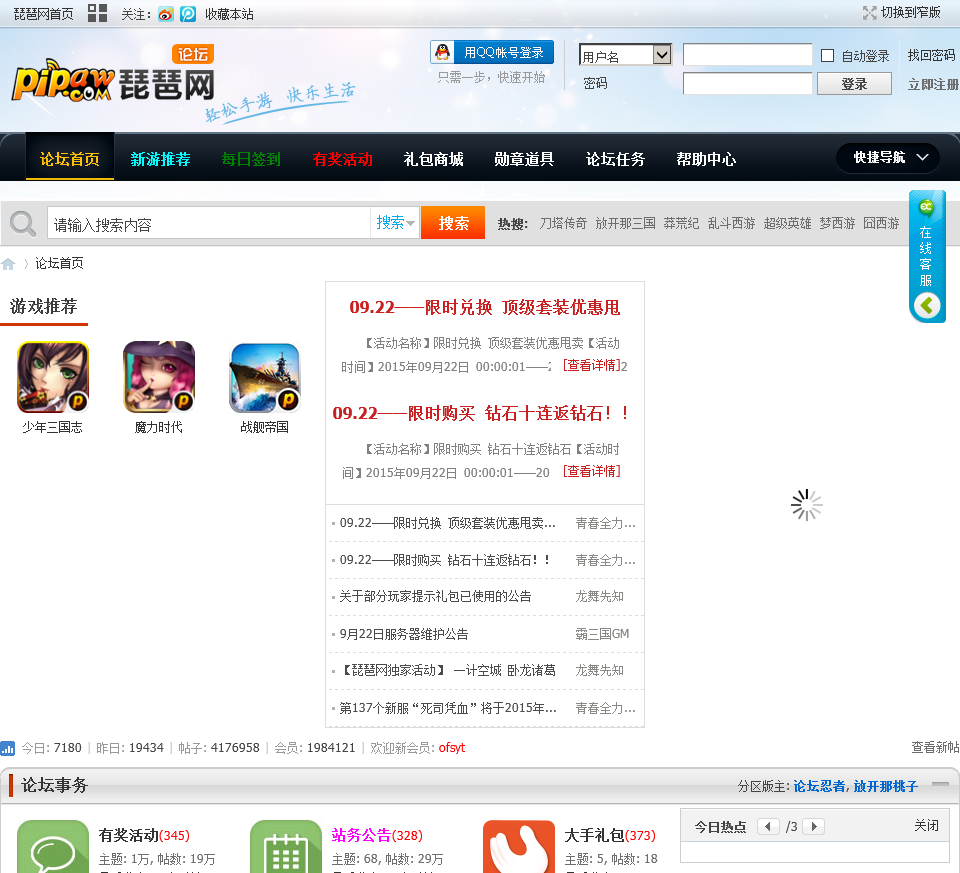Click the forum statistics chart icon
Screen dimensions: 960x873
tap(7, 748)
